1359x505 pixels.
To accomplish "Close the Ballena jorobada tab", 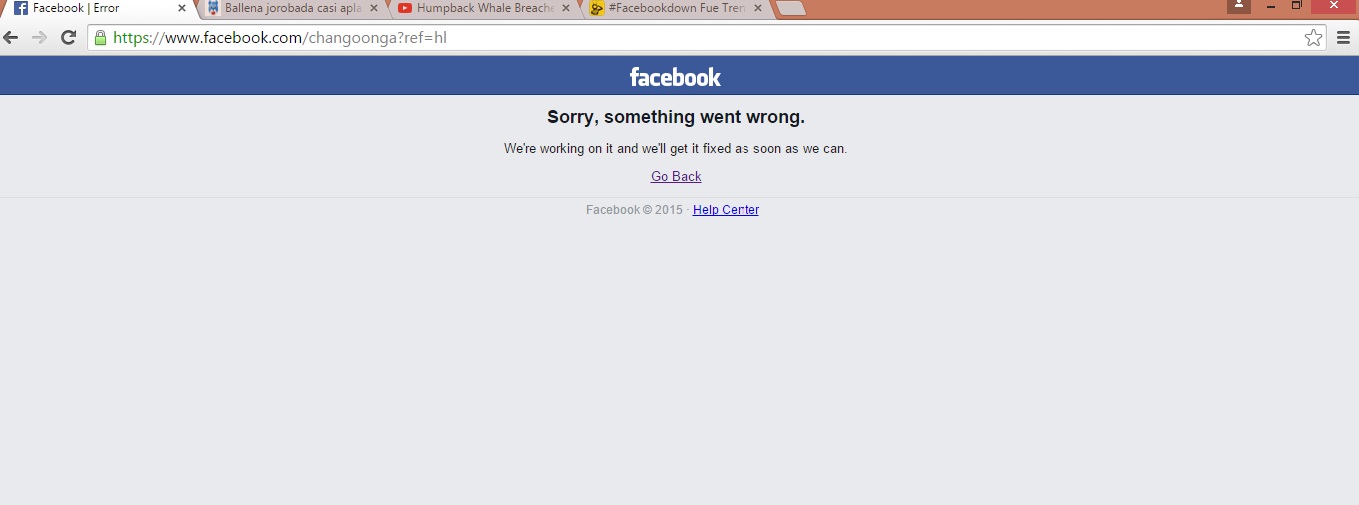I will pos(372,8).
